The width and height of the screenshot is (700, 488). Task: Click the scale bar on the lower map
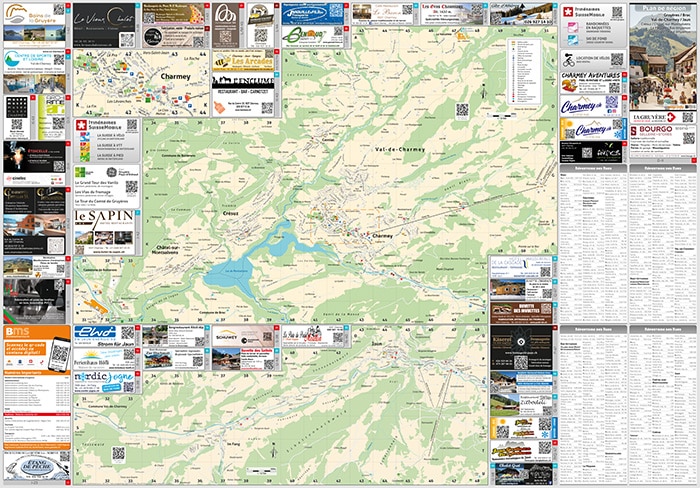tap(261, 471)
